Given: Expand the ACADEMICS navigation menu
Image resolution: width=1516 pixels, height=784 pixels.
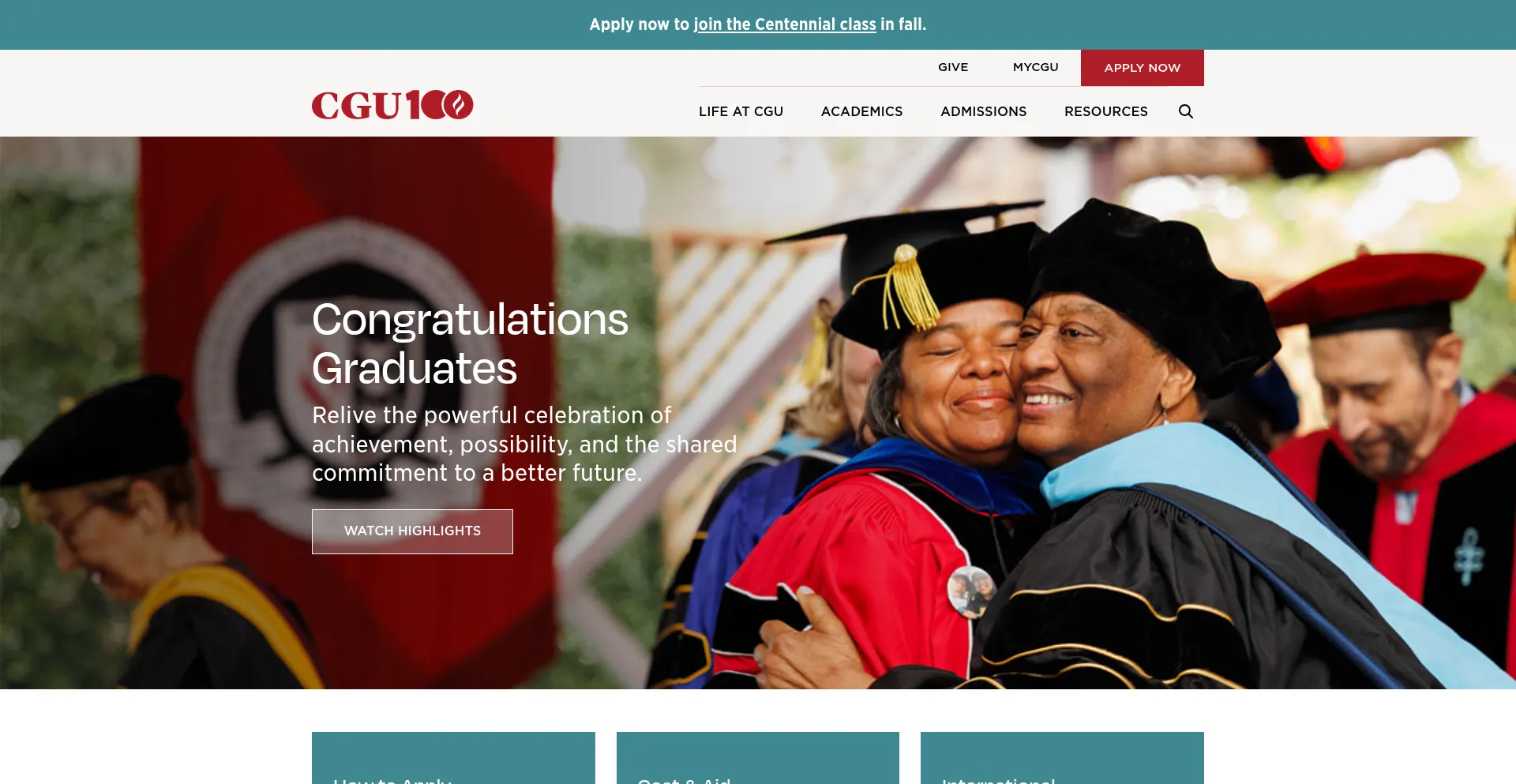Looking at the screenshot, I should [x=861, y=111].
